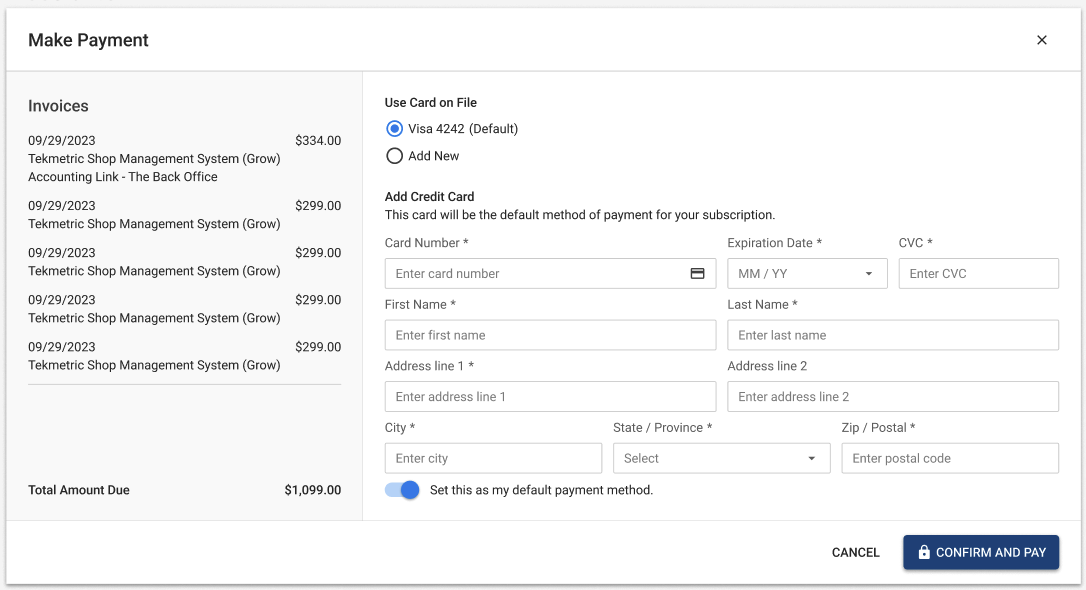Focus the Enter first name field

(550, 335)
